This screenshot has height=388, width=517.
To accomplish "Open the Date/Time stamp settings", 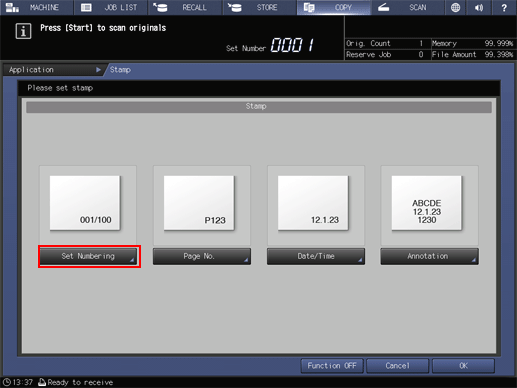I will coord(316,256).
